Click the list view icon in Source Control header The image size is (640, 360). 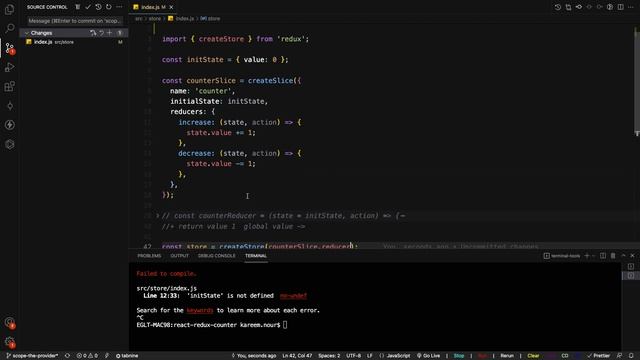click(78, 7)
